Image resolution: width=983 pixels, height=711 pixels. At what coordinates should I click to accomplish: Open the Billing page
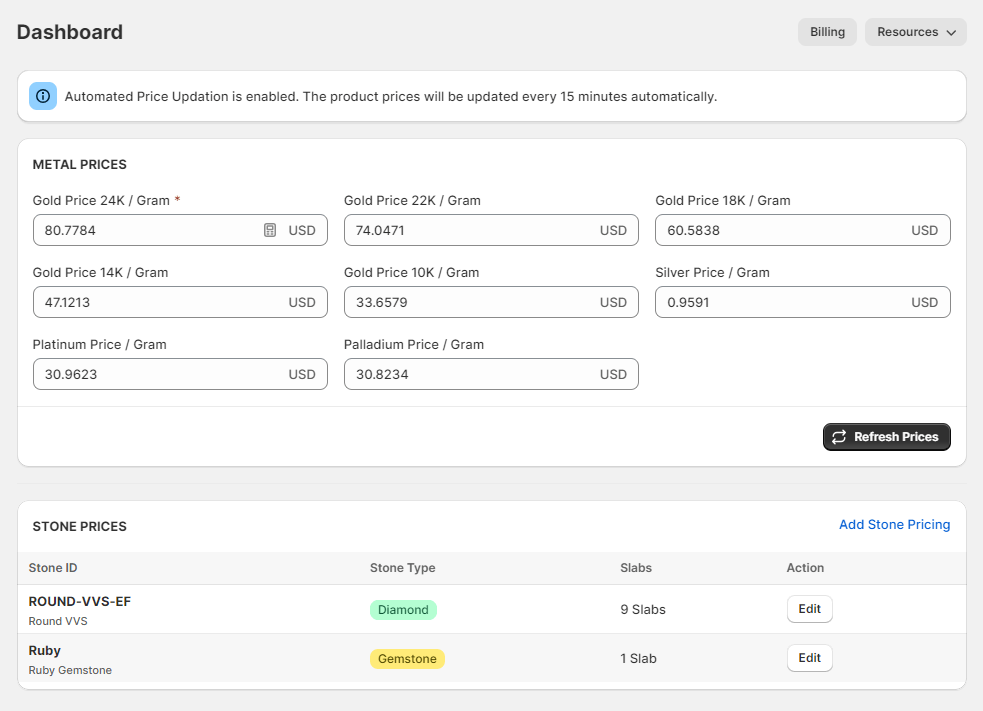point(827,32)
